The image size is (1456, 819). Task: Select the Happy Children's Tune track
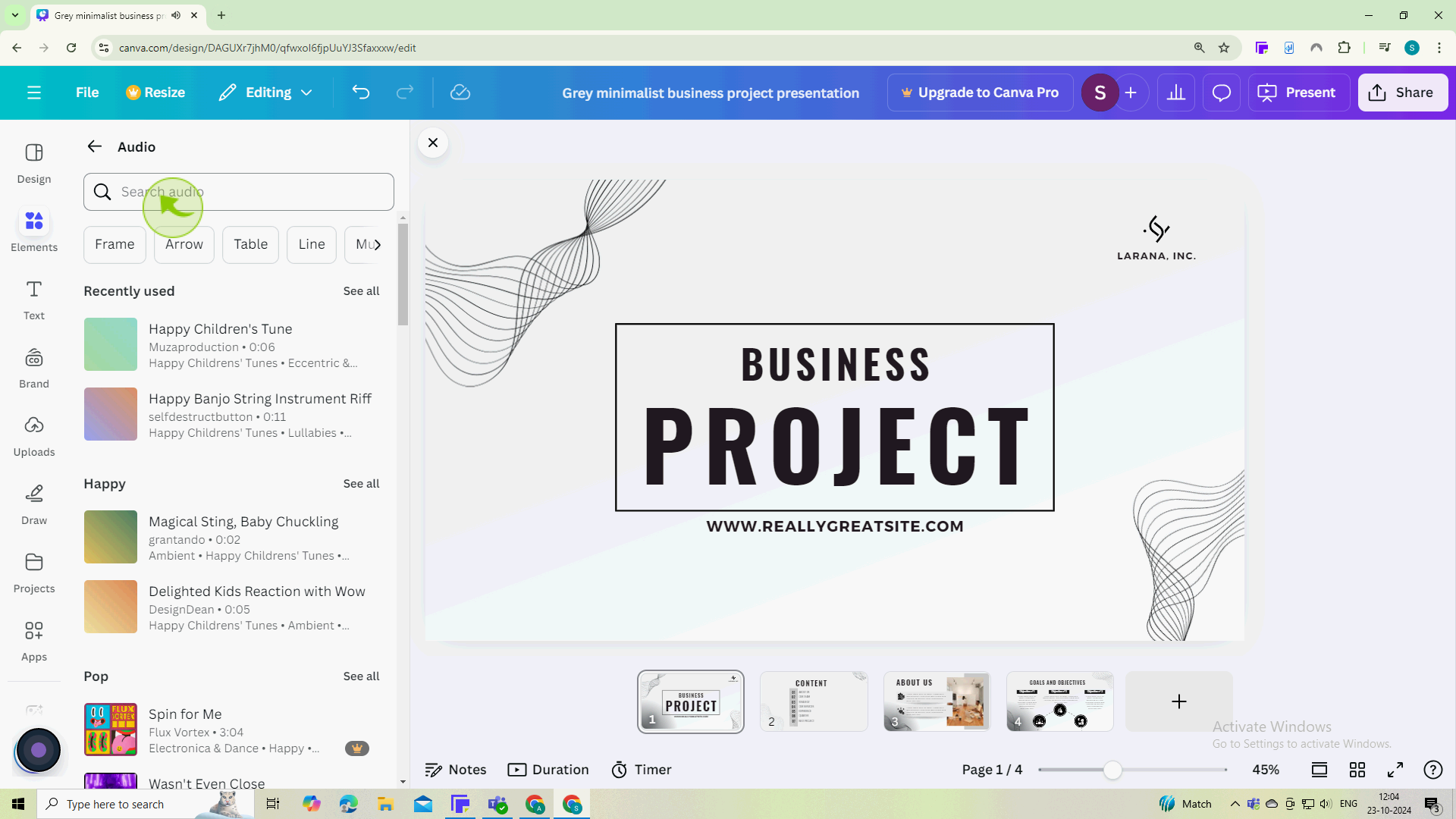point(231,345)
